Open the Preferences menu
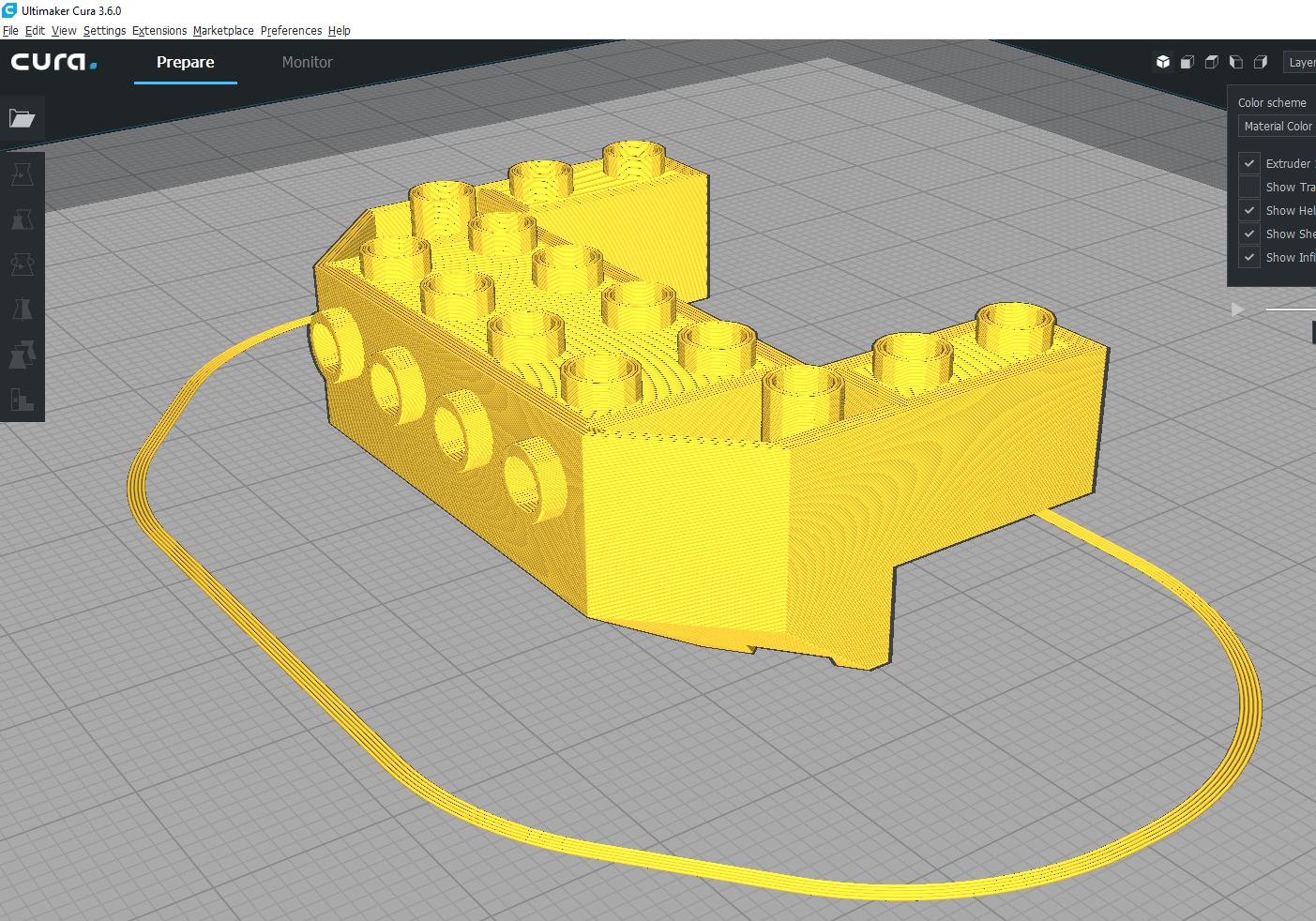1316x921 pixels. [x=291, y=30]
